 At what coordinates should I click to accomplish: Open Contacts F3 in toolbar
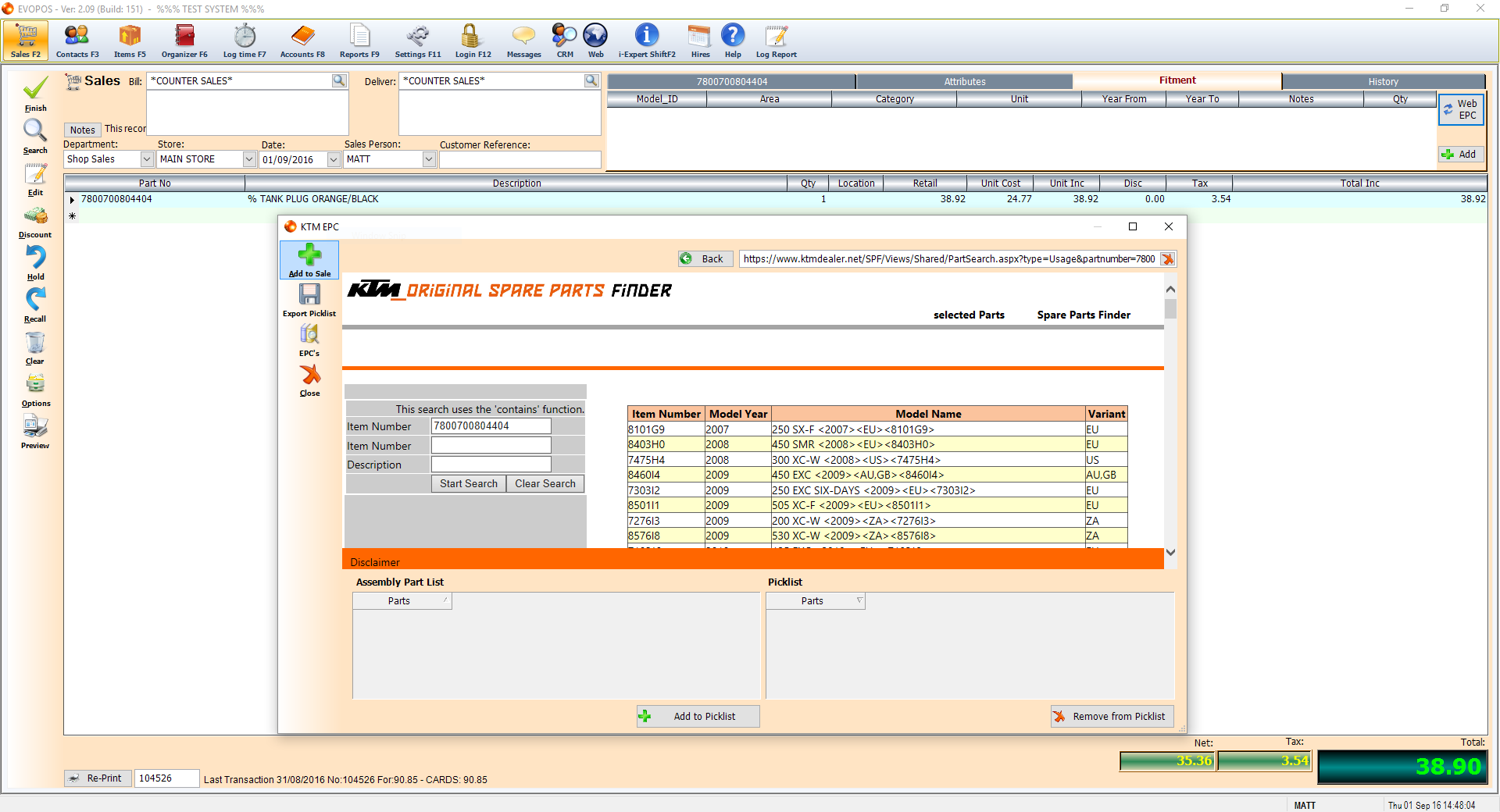(x=77, y=41)
